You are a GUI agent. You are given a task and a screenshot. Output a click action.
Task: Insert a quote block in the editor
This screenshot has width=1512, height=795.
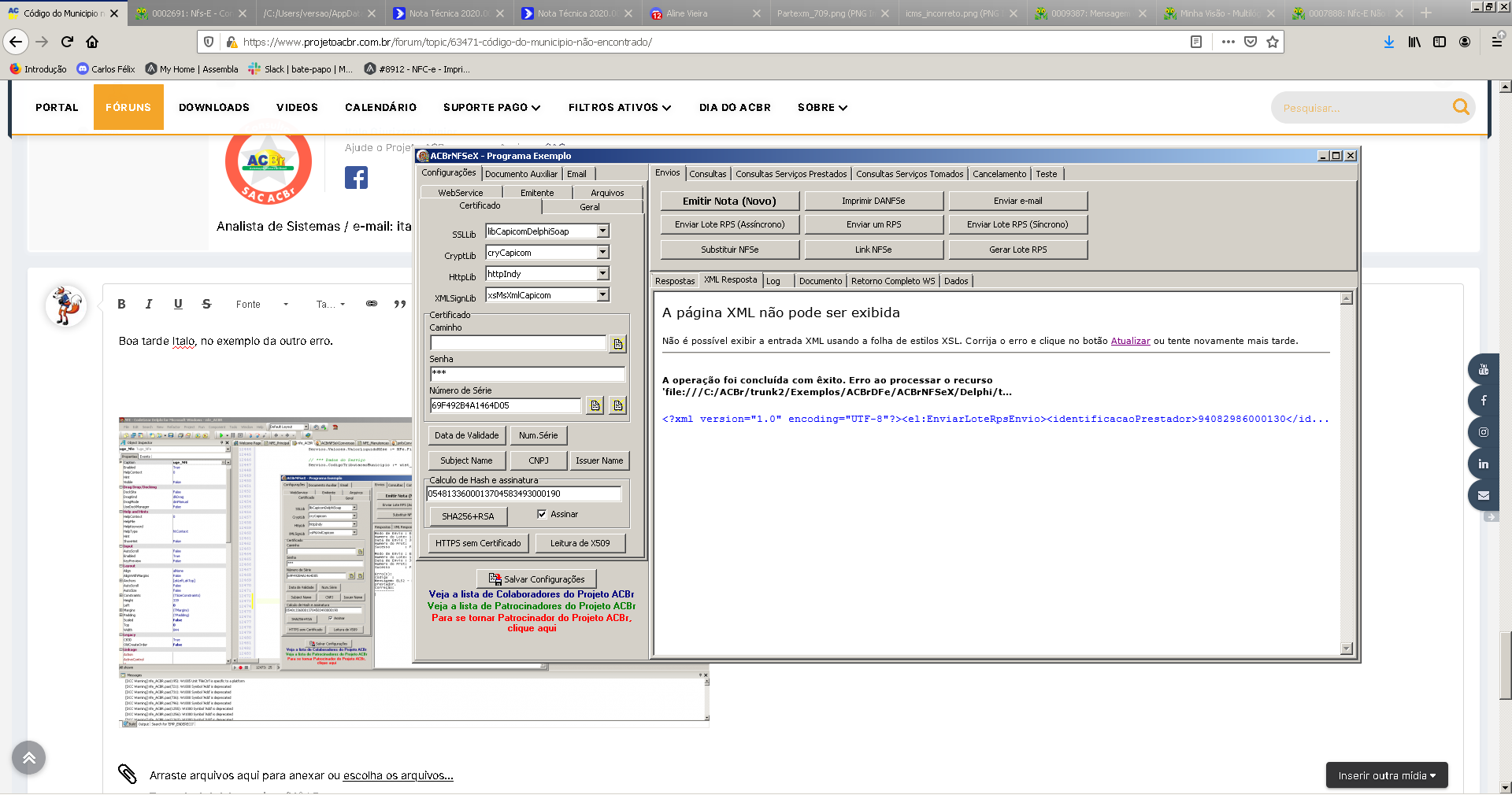click(400, 304)
